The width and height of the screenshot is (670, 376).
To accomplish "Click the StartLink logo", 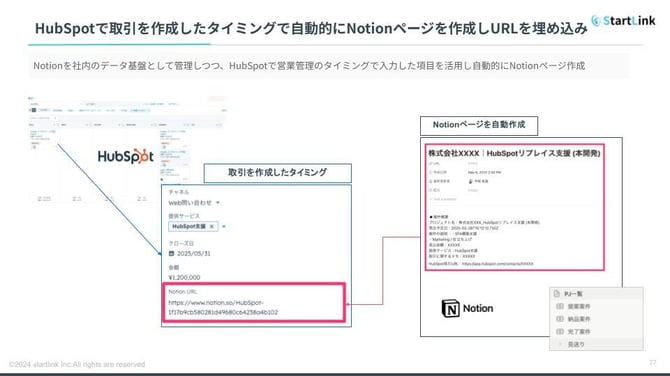I will coord(623,21).
